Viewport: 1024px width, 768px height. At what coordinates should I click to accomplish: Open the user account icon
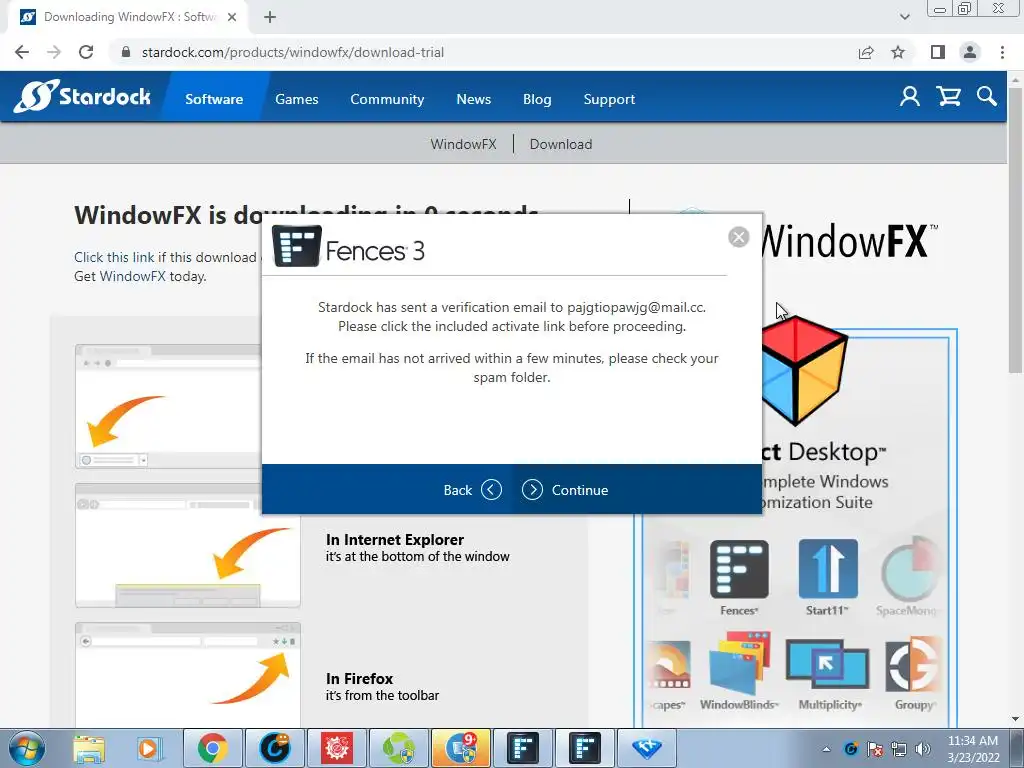pos(910,97)
